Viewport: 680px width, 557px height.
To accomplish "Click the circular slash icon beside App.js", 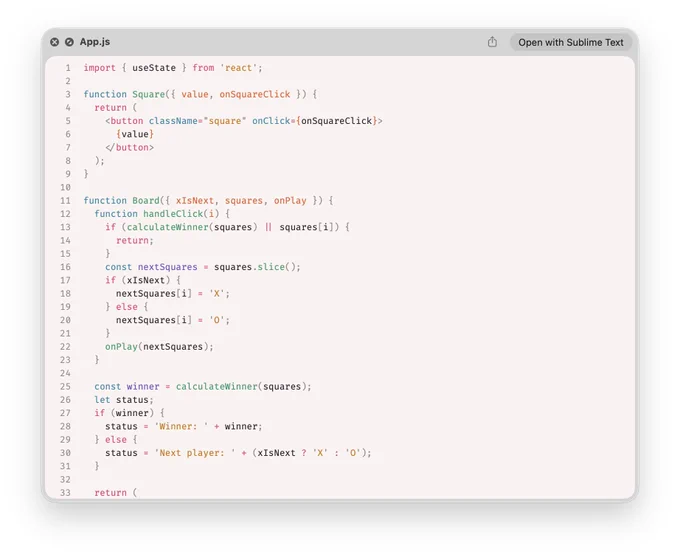I will click(x=69, y=42).
